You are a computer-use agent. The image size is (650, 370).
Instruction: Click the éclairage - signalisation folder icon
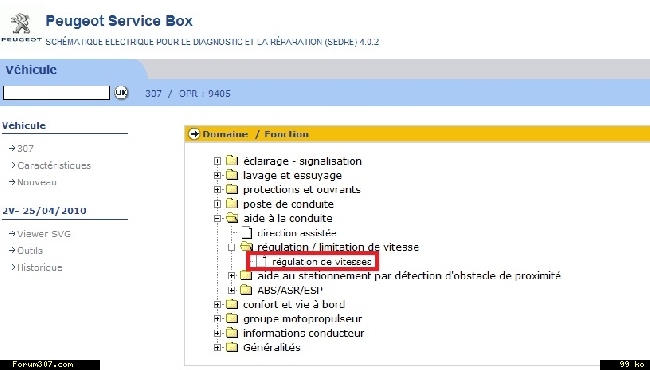click(x=232, y=160)
